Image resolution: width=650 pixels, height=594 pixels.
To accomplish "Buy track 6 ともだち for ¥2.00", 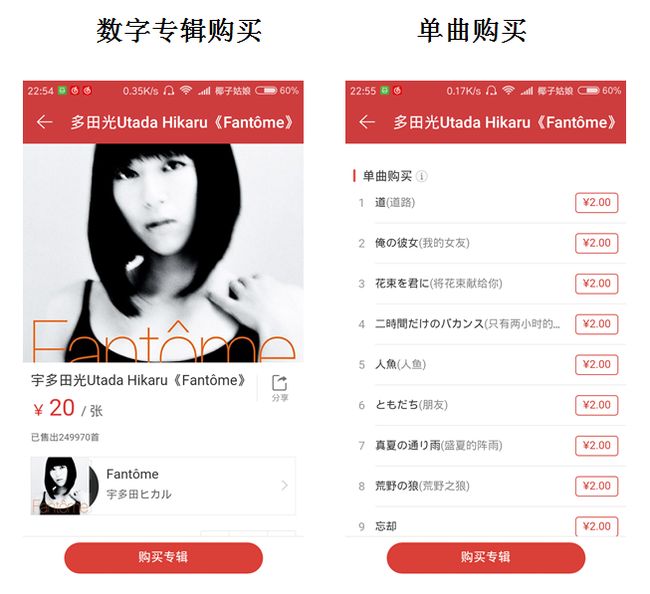I will pyautogui.click(x=597, y=405).
